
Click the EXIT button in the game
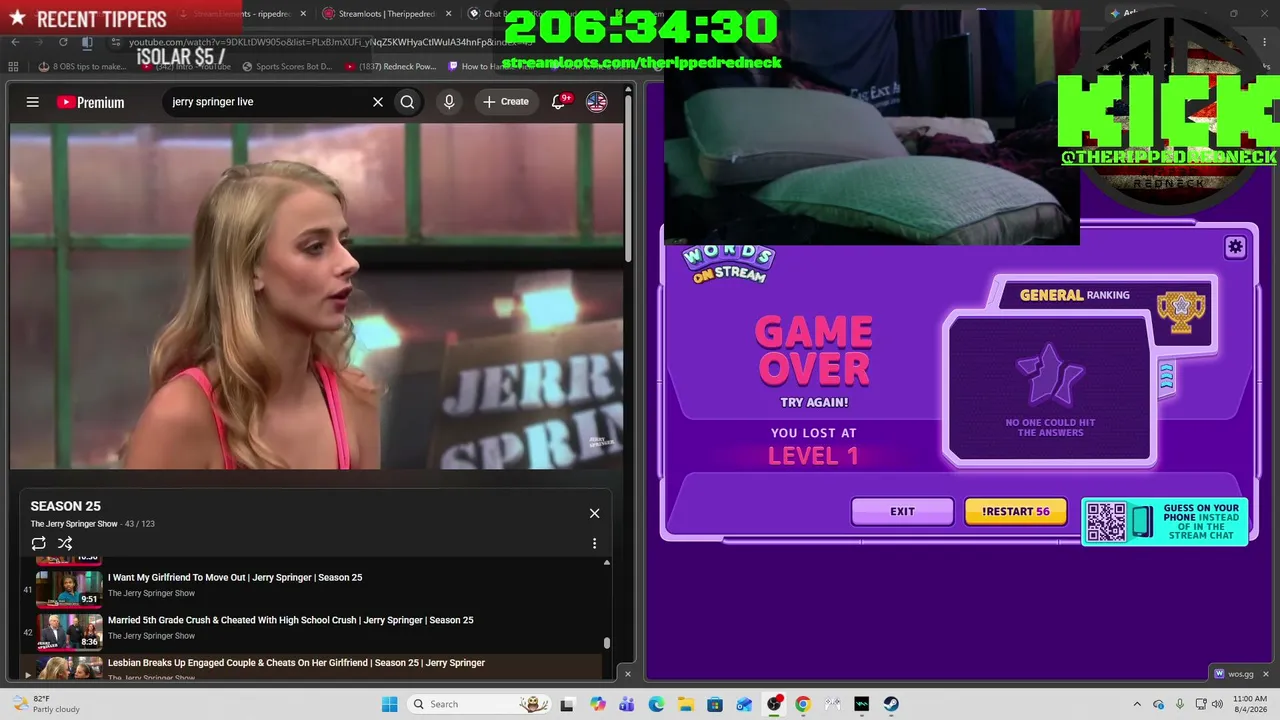(x=902, y=511)
